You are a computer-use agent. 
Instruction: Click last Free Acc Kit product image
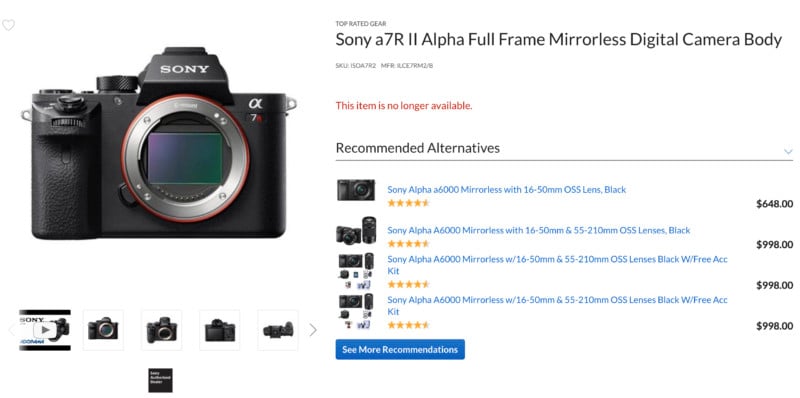coord(356,311)
